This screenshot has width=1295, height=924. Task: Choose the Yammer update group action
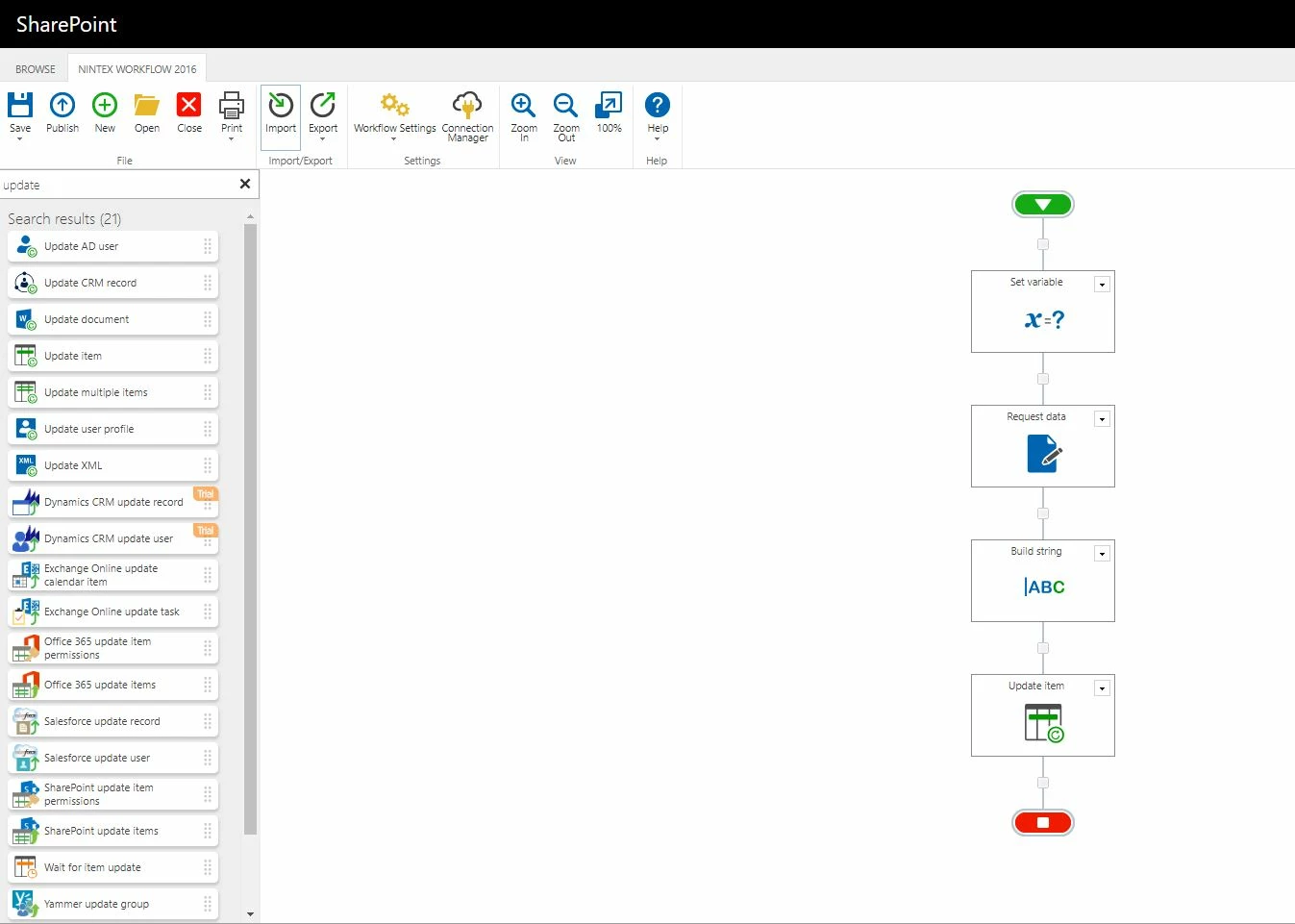(x=112, y=904)
